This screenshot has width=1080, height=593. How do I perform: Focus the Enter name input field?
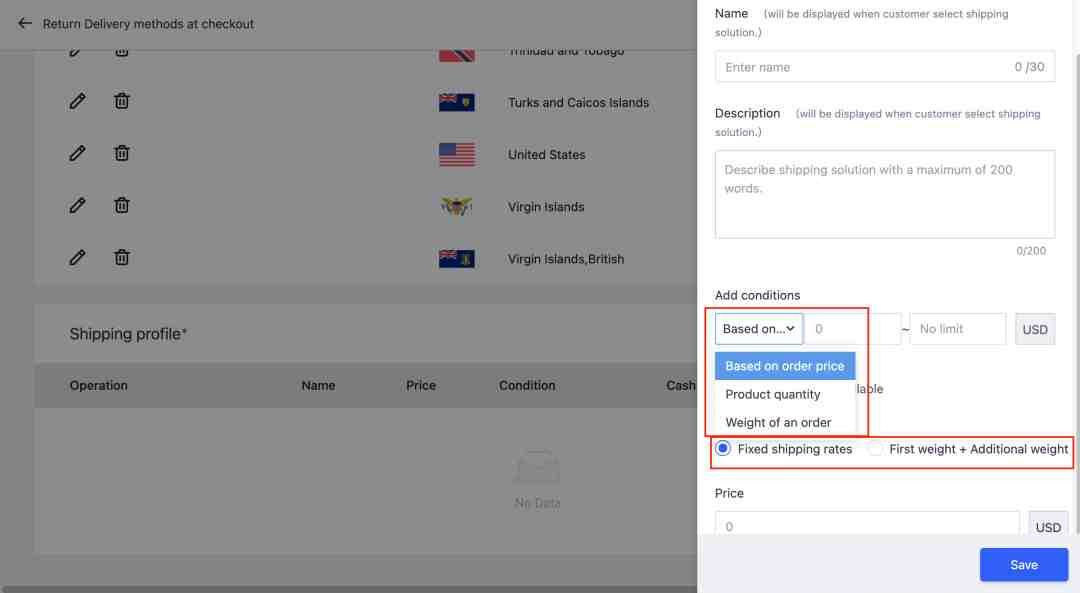[x=884, y=67]
